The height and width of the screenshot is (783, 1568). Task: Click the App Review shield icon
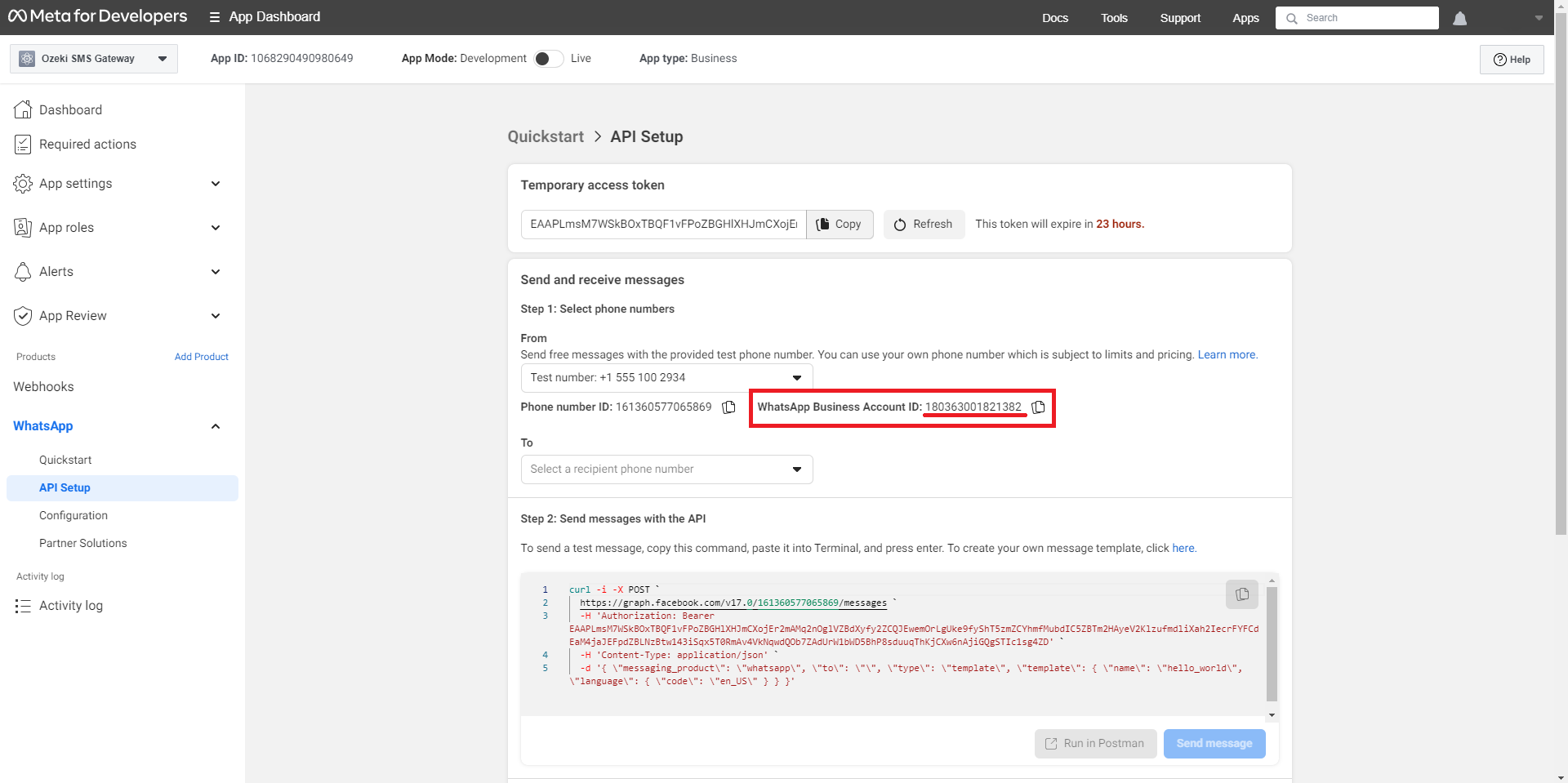[x=23, y=316]
